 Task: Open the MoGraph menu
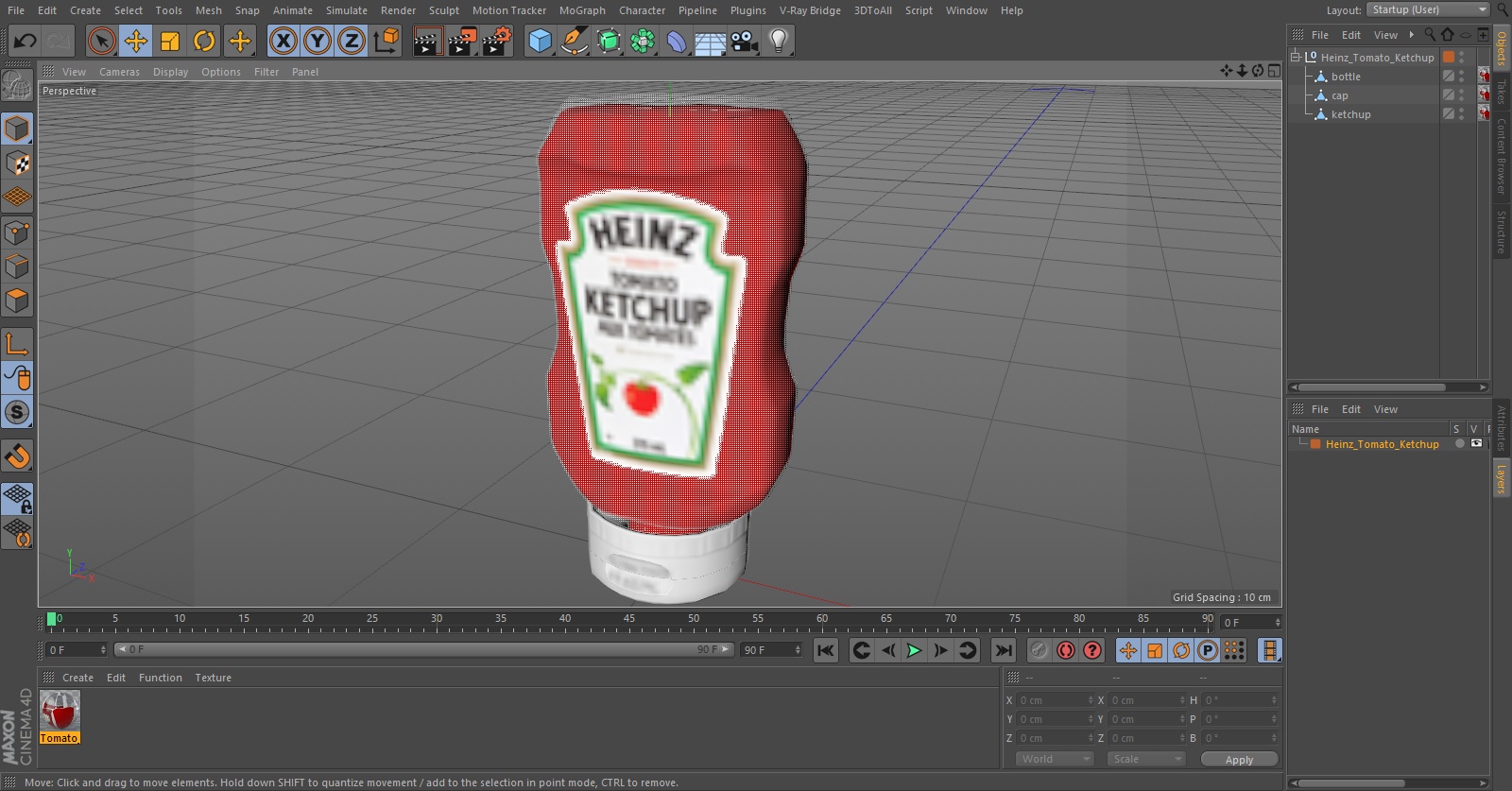582,10
